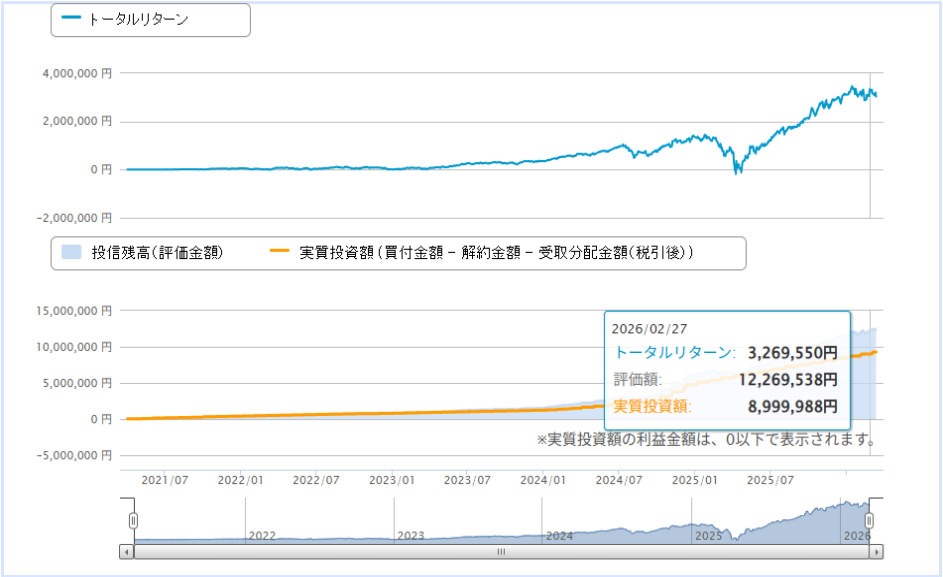
Task: Click the 2021/07 x-axis date label
Action: click(x=166, y=480)
